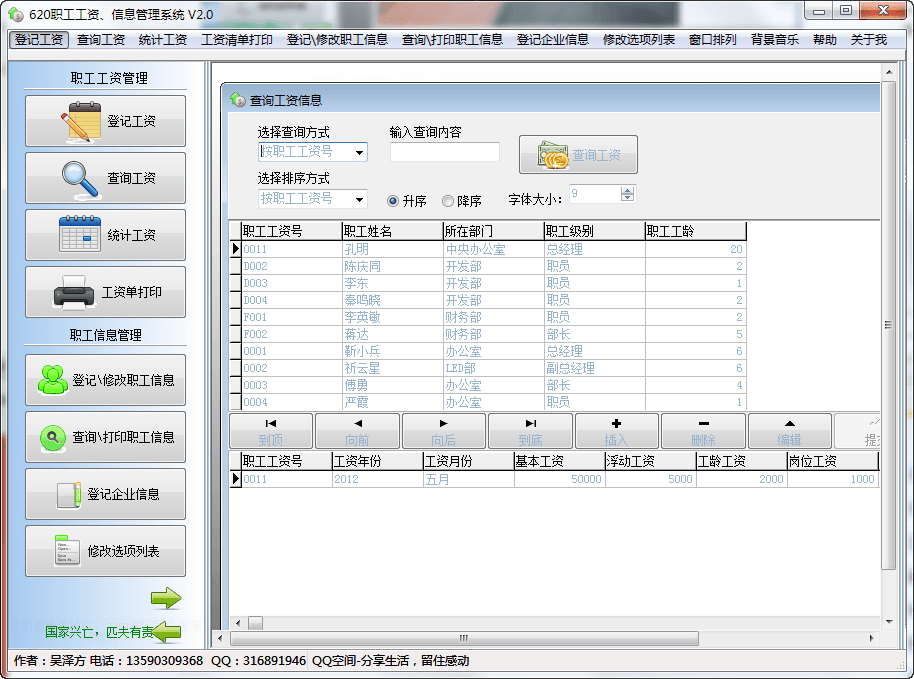
Task: Open the 关于我 menu
Action: click(x=868, y=40)
